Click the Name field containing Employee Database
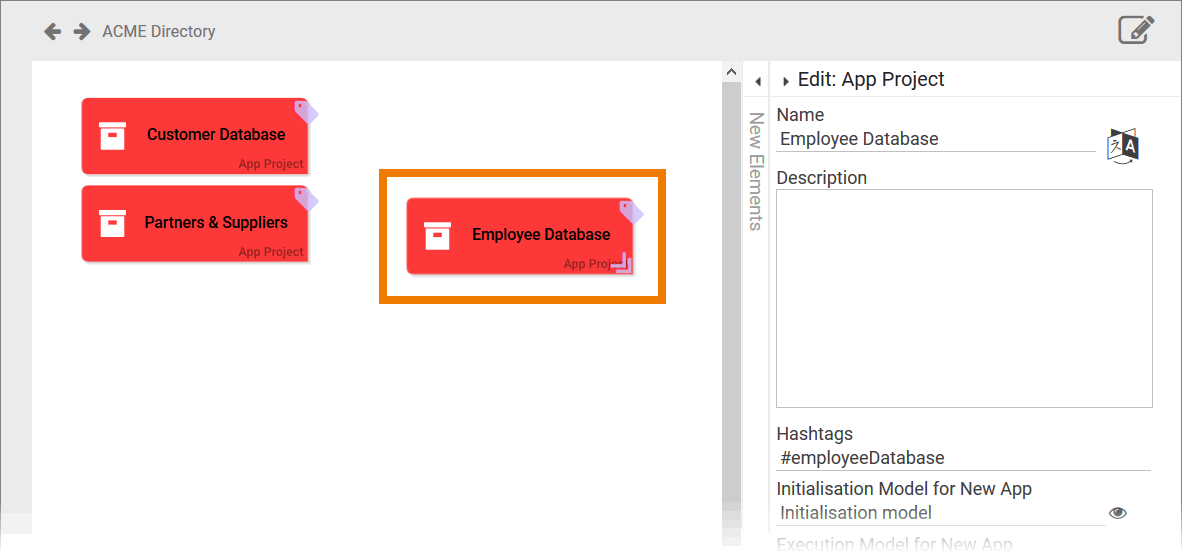This screenshot has width=1182, height=554. [x=935, y=139]
